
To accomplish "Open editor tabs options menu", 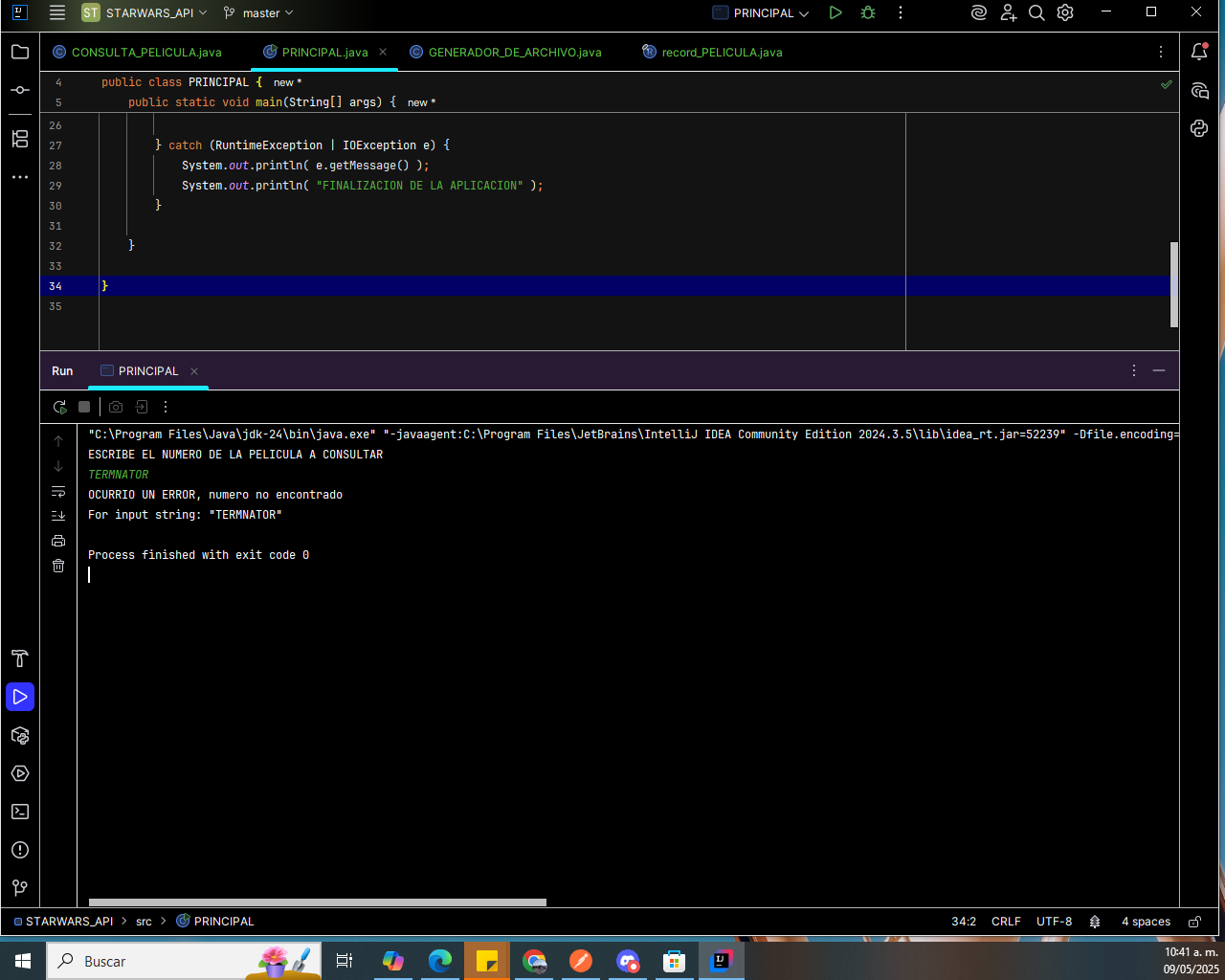I will (x=1161, y=52).
